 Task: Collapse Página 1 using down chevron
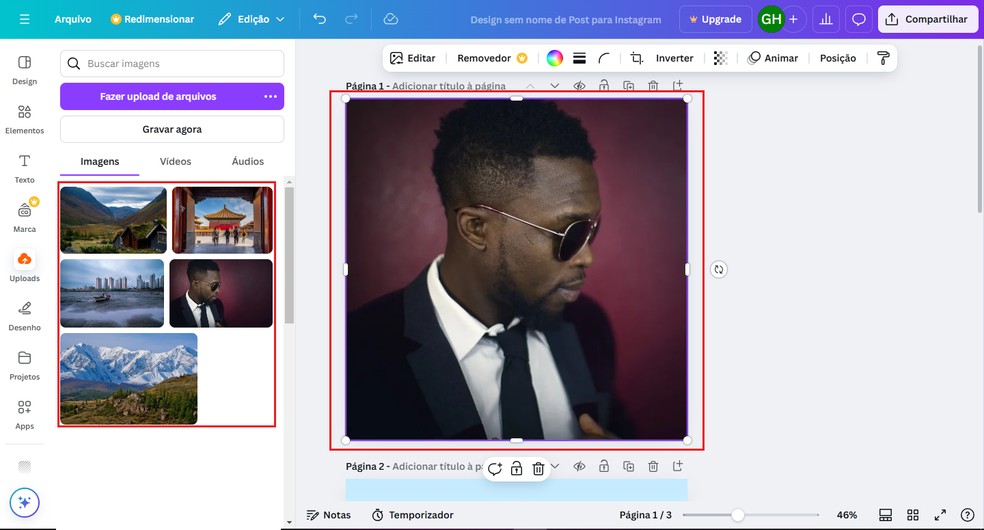point(554,86)
